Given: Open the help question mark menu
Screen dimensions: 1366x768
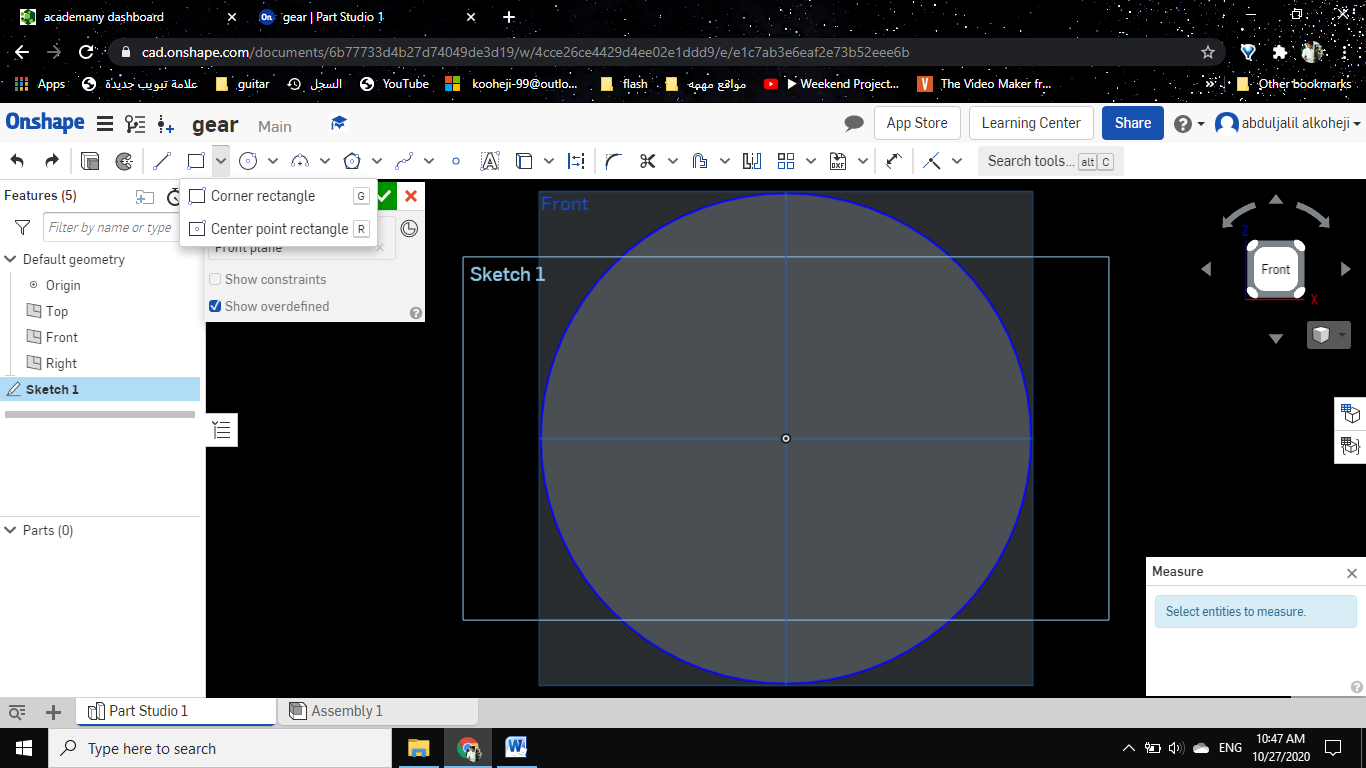Looking at the screenshot, I should coord(1187,123).
